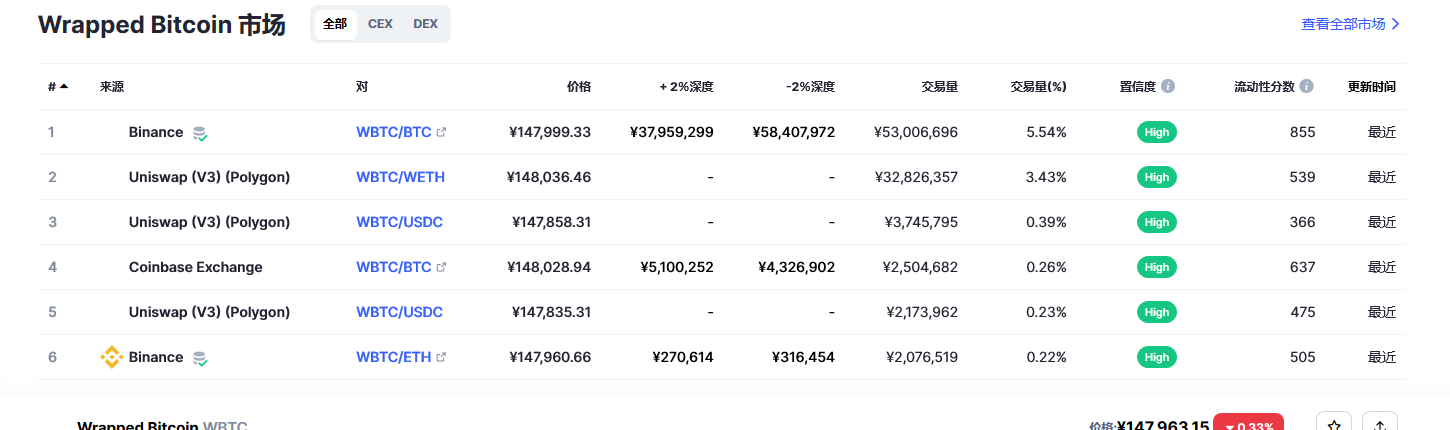Click the Binance logo in row 6
This screenshot has width=1450, height=430.
coord(111,357)
